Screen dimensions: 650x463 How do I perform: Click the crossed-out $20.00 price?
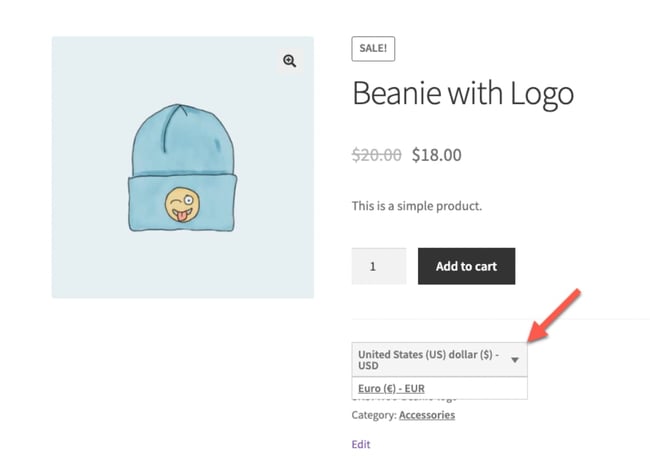377,155
